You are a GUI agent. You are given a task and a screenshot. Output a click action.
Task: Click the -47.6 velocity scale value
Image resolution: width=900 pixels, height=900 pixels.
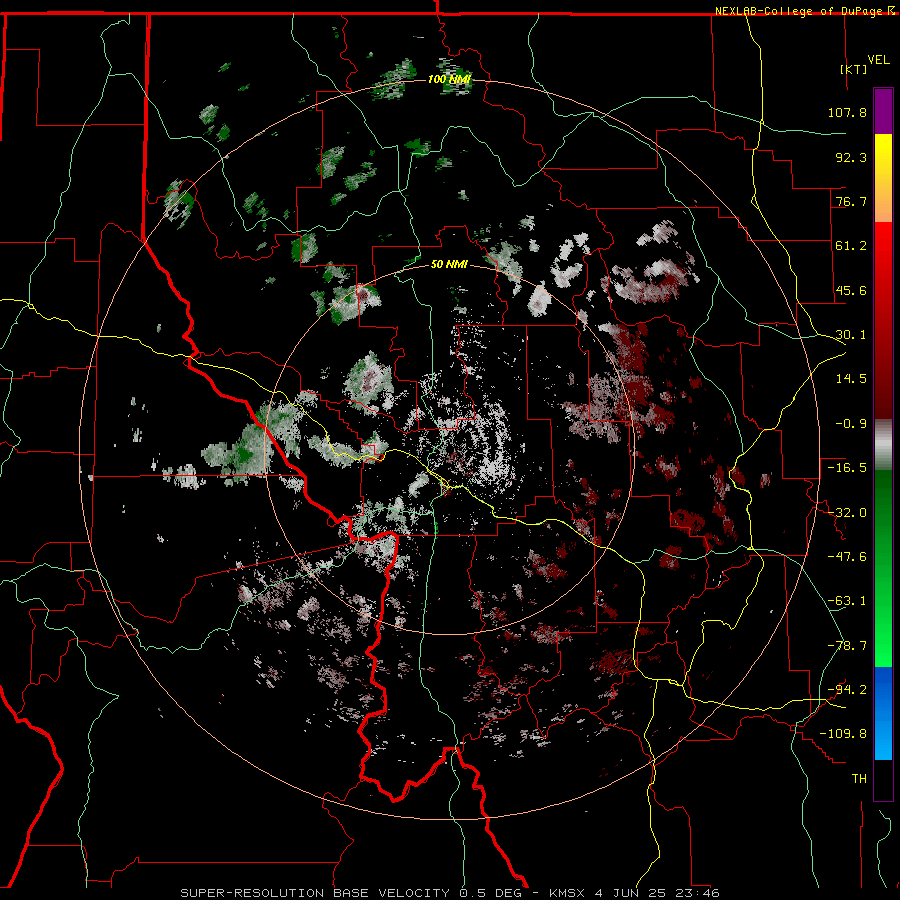pyautogui.click(x=847, y=557)
